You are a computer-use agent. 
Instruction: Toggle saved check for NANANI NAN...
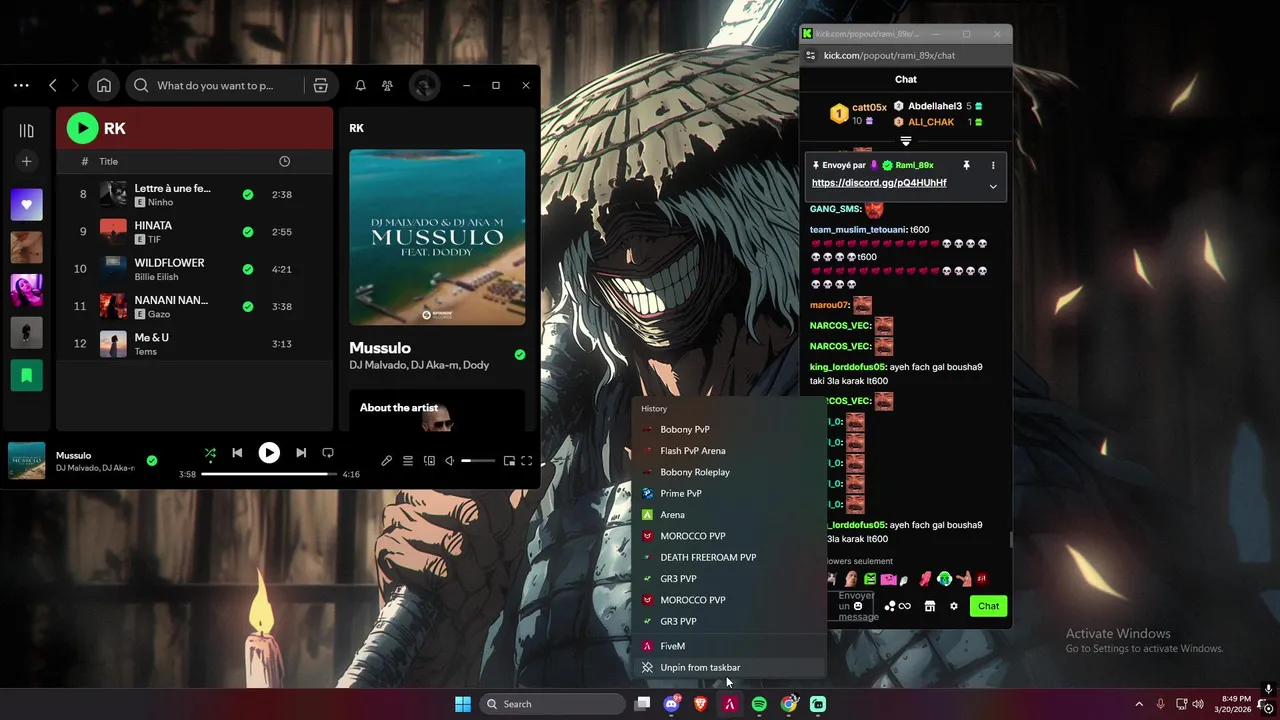coord(248,307)
